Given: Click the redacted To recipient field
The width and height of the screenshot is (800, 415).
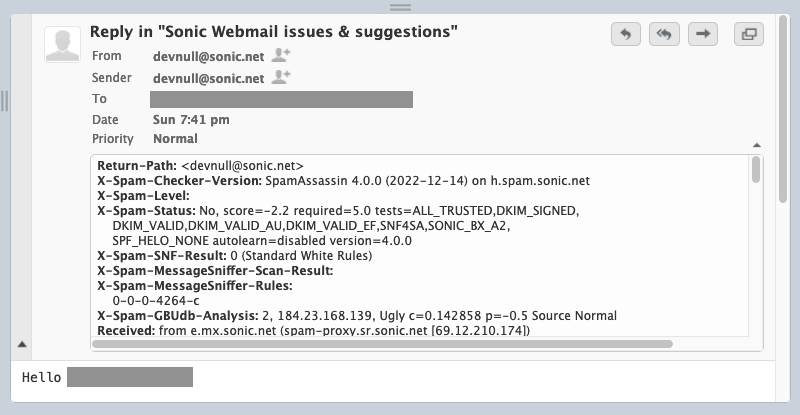Looking at the screenshot, I should (x=281, y=100).
